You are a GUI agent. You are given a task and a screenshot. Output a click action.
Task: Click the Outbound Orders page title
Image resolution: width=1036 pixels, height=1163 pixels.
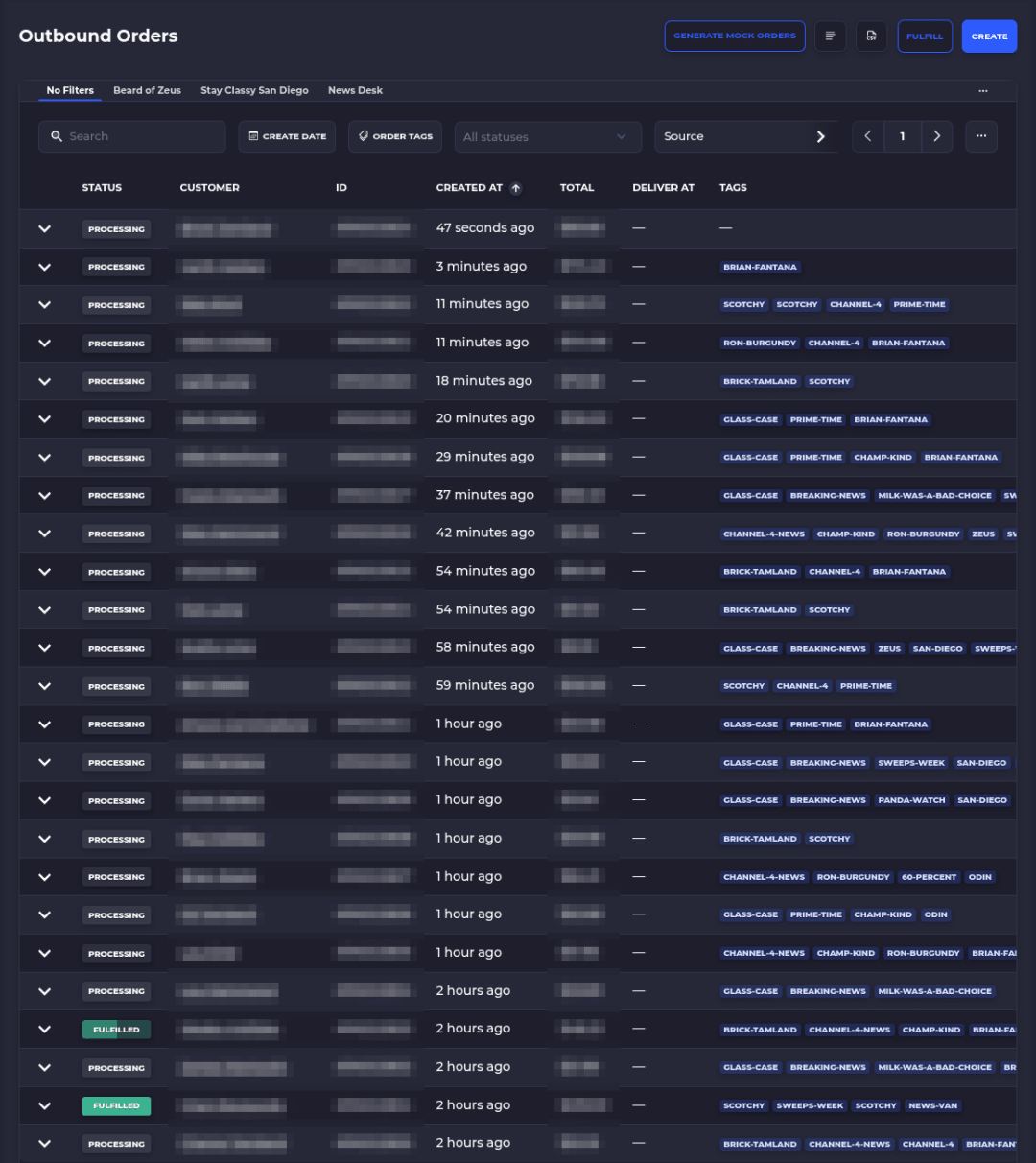tap(98, 36)
